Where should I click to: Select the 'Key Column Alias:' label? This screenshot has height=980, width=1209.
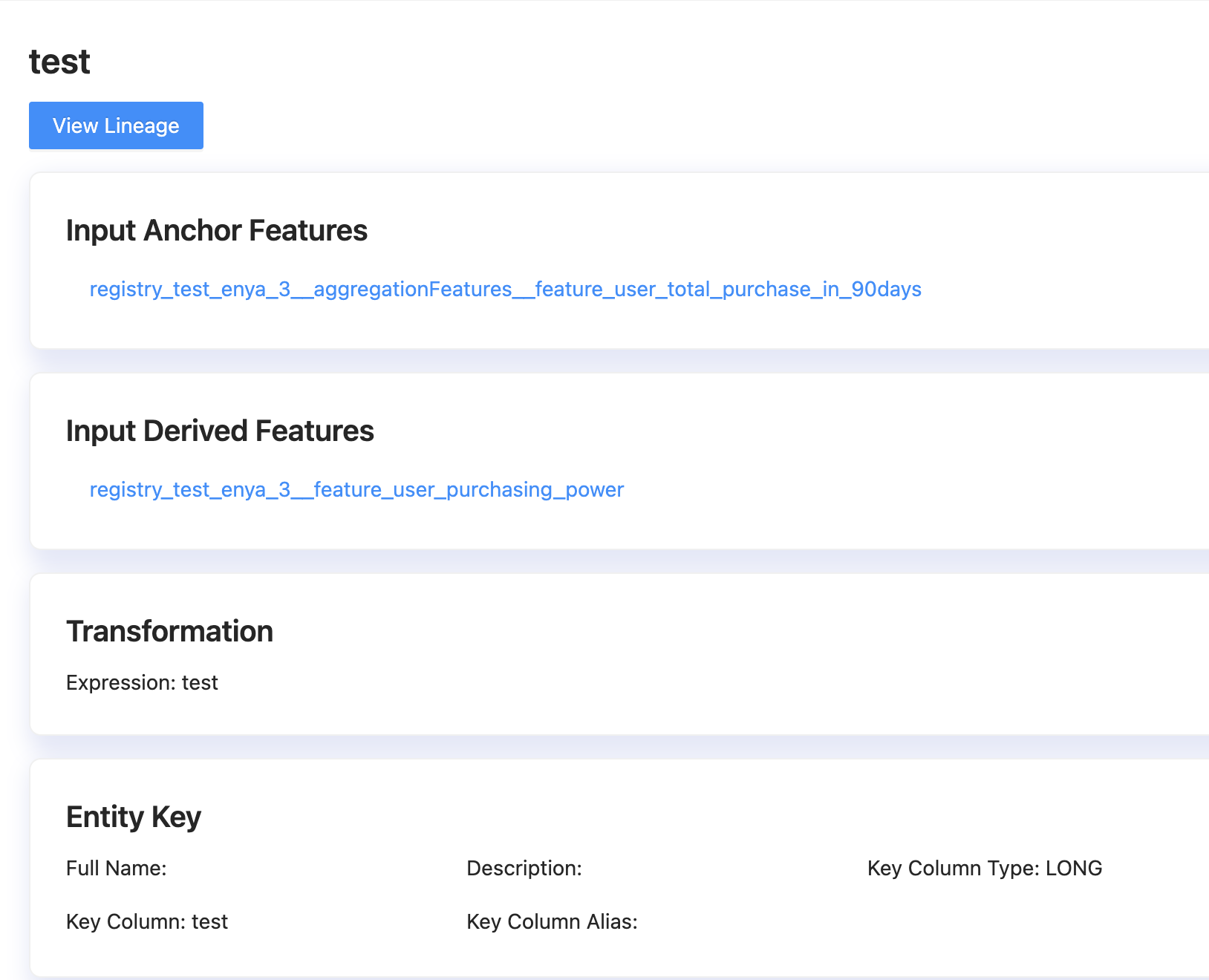[552, 922]
